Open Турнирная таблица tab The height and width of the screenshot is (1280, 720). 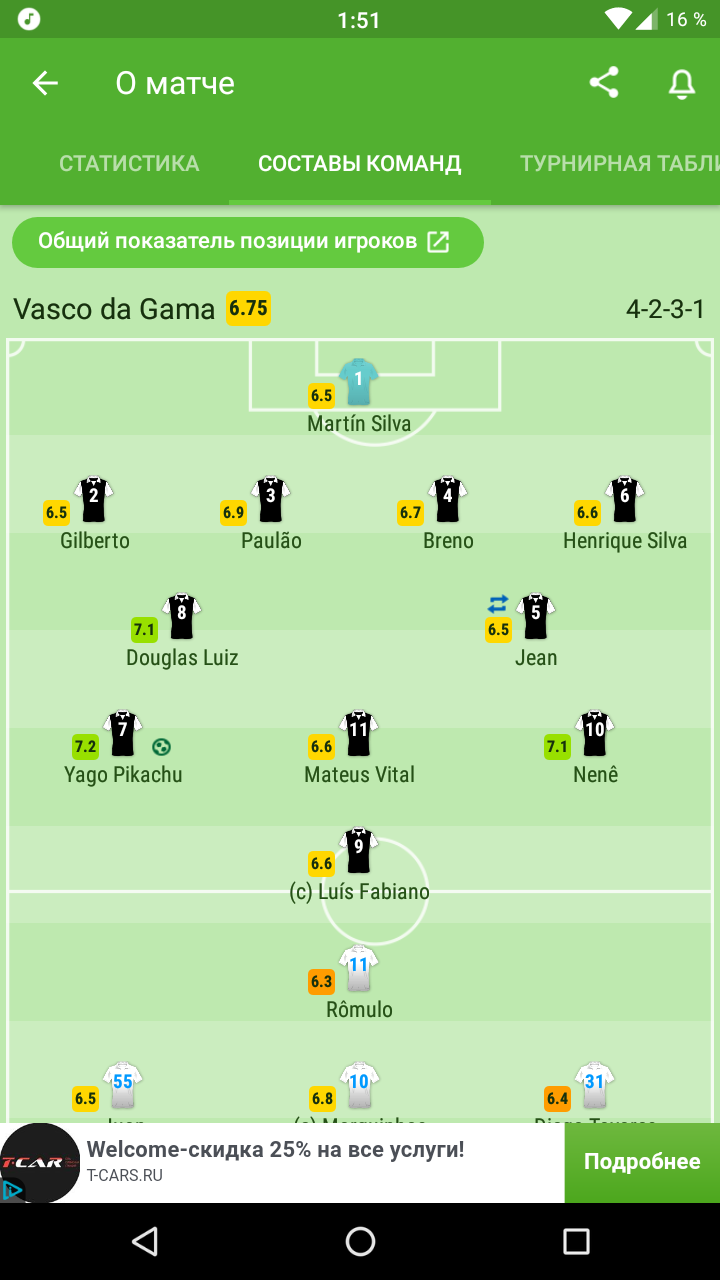tap(620, 164)
